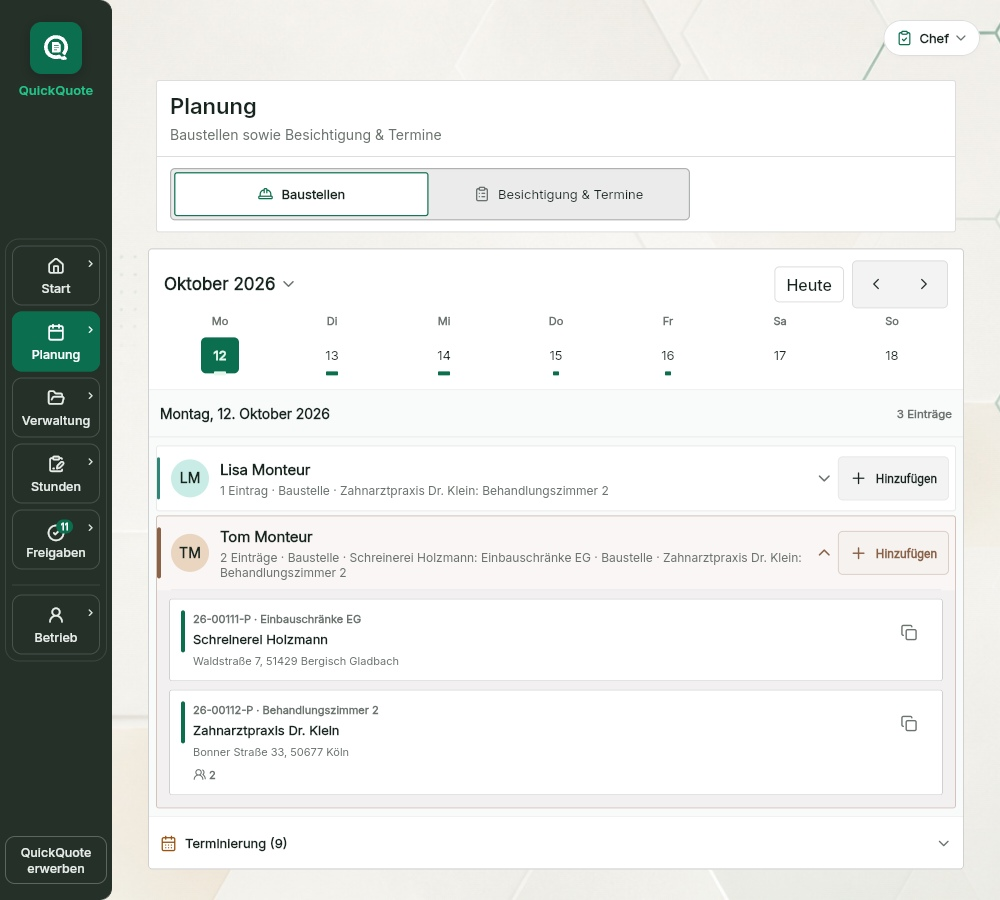Viewport: 1000px width, 900px height.
Task: Go to previous week arrow
Action: 876,284
